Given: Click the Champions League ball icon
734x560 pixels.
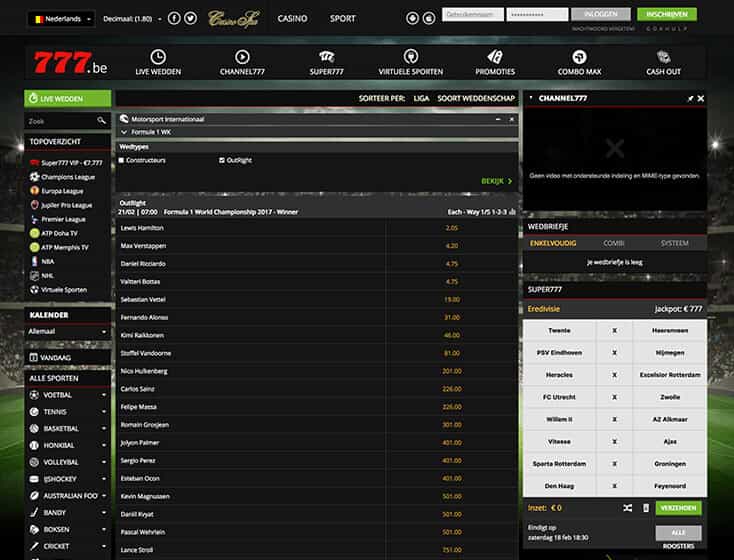Looking at the screenshot, I should [x=34, y=177].
